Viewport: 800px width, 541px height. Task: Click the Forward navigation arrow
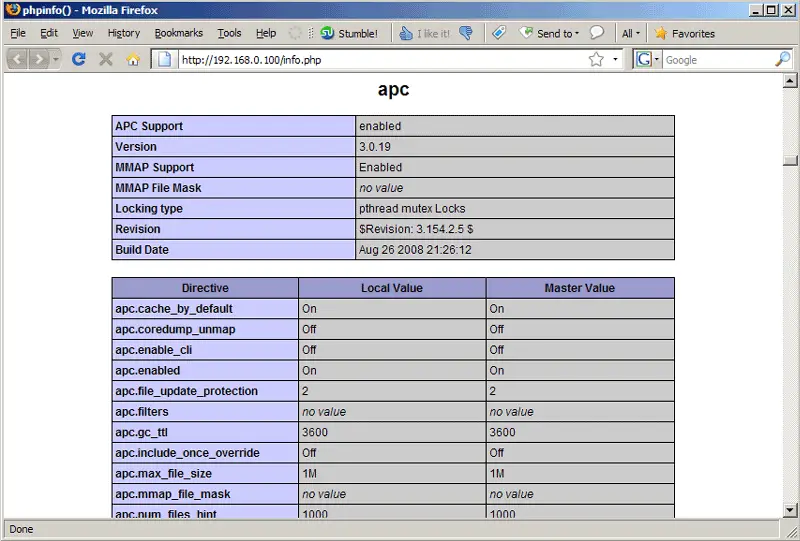click(x=39, y=60)
